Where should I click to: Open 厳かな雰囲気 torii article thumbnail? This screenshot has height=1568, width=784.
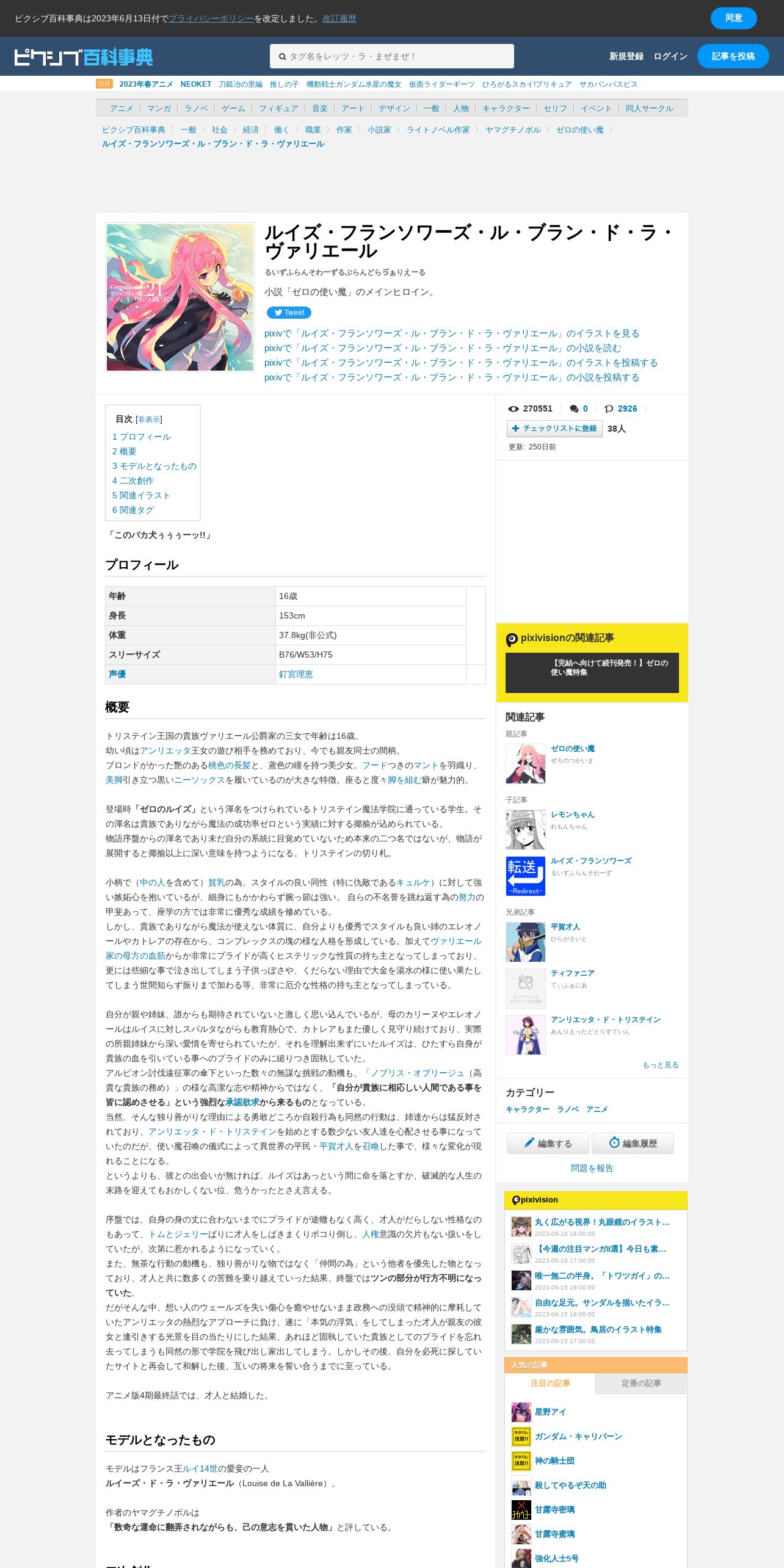click(521, 1334)
